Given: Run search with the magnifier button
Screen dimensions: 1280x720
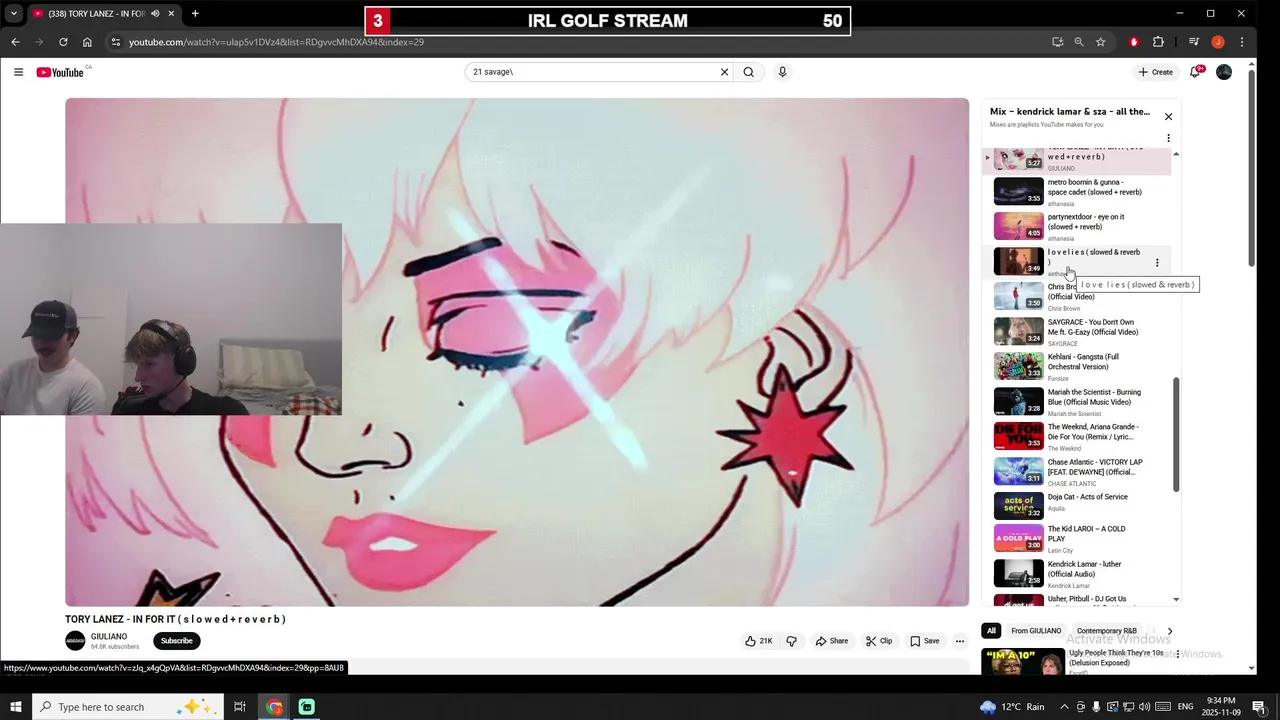Looking at the screenshot, I should (748, 72).
